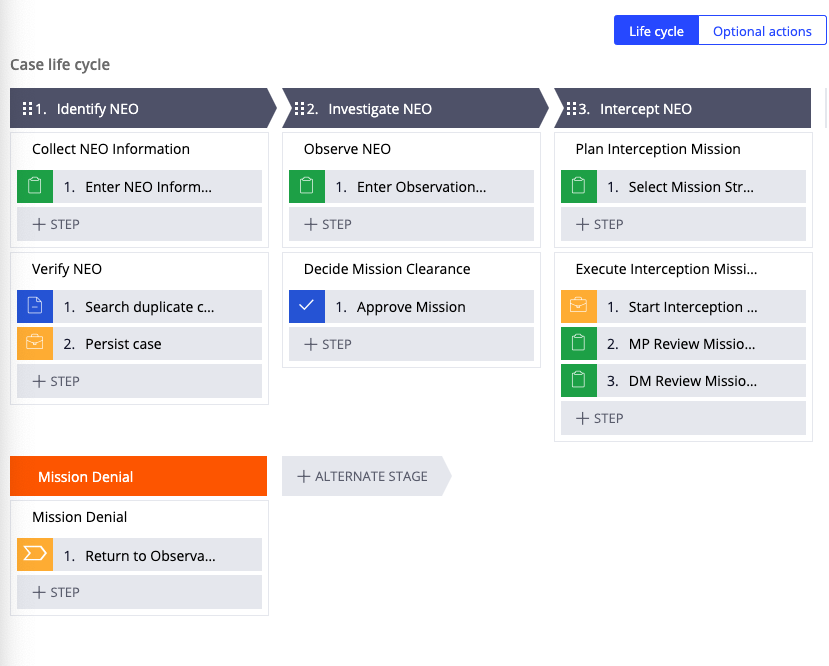Add a new alternate stage
The width and height of the screenshot is (829, 666).
pos(362,477)
